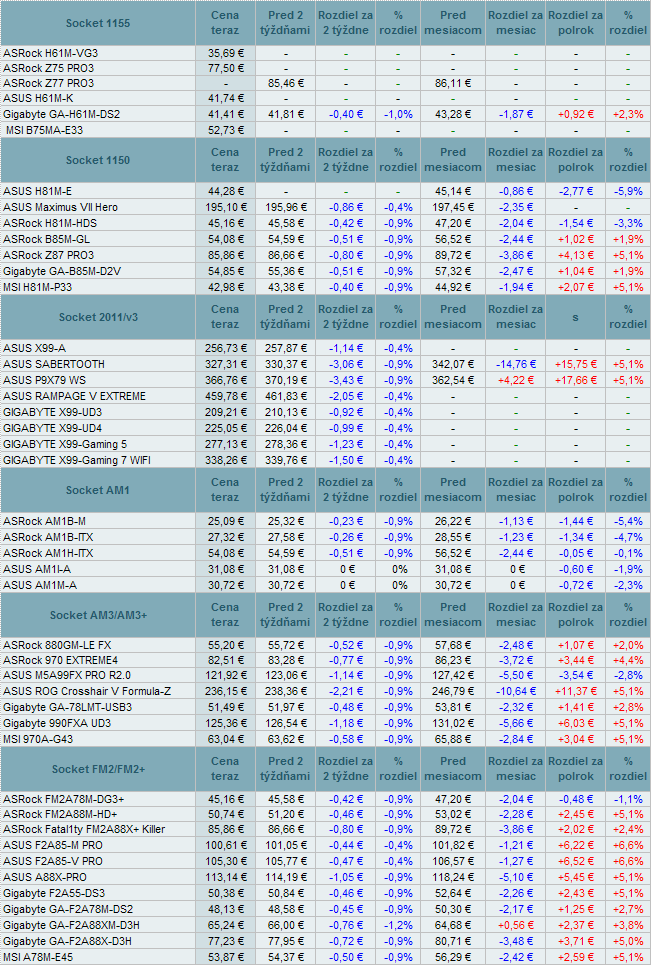Choose the ASUS AM1M-A product name

click(x=40, y=585)
